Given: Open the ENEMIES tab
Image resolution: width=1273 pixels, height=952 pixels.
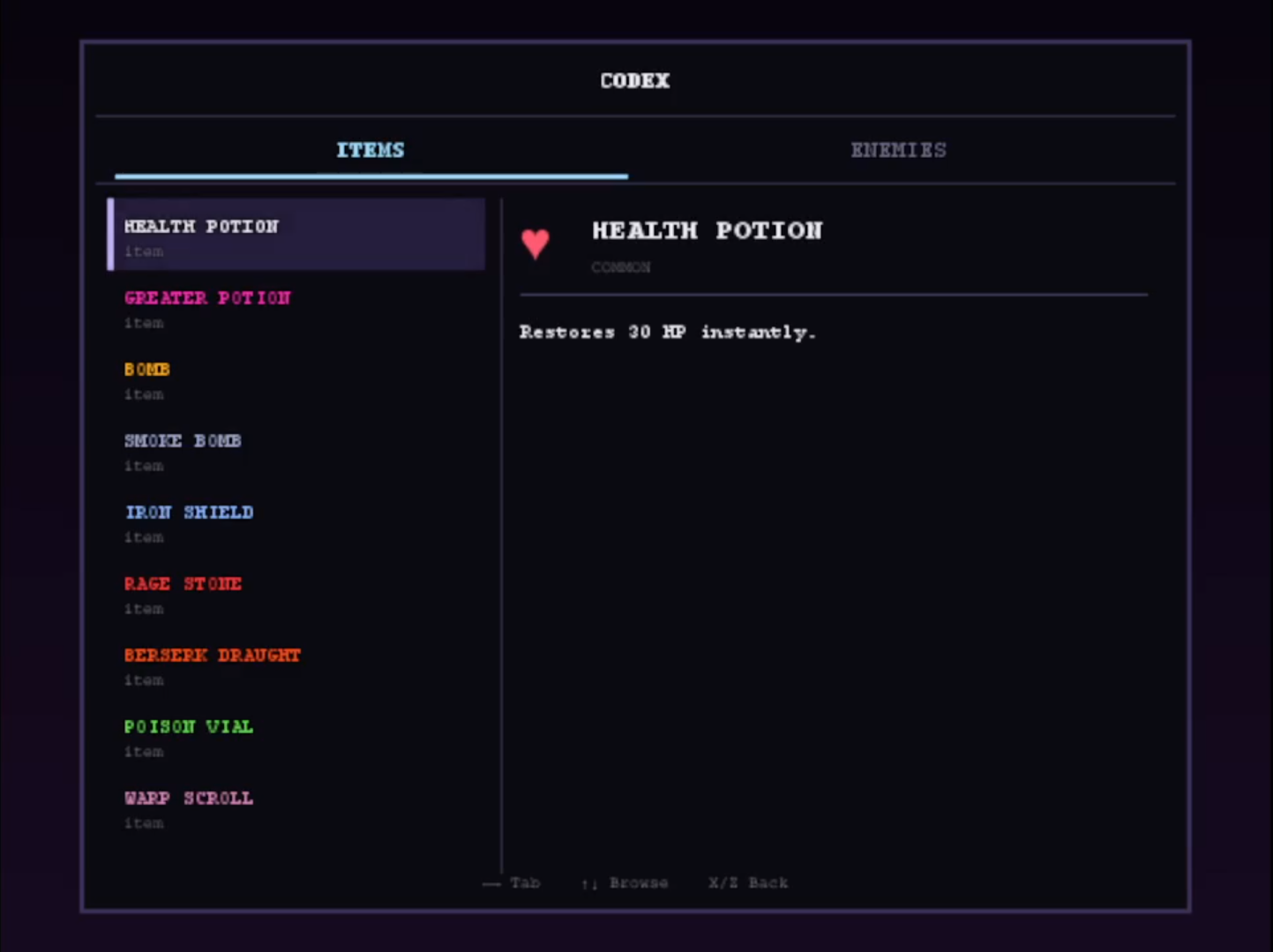Looking at the screenshot, I should coord(898,150).
